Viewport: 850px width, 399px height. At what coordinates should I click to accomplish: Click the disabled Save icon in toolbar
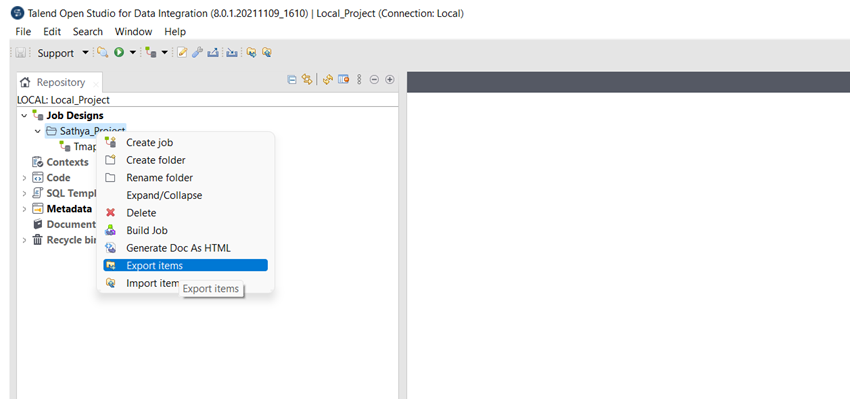pos(21,53)
